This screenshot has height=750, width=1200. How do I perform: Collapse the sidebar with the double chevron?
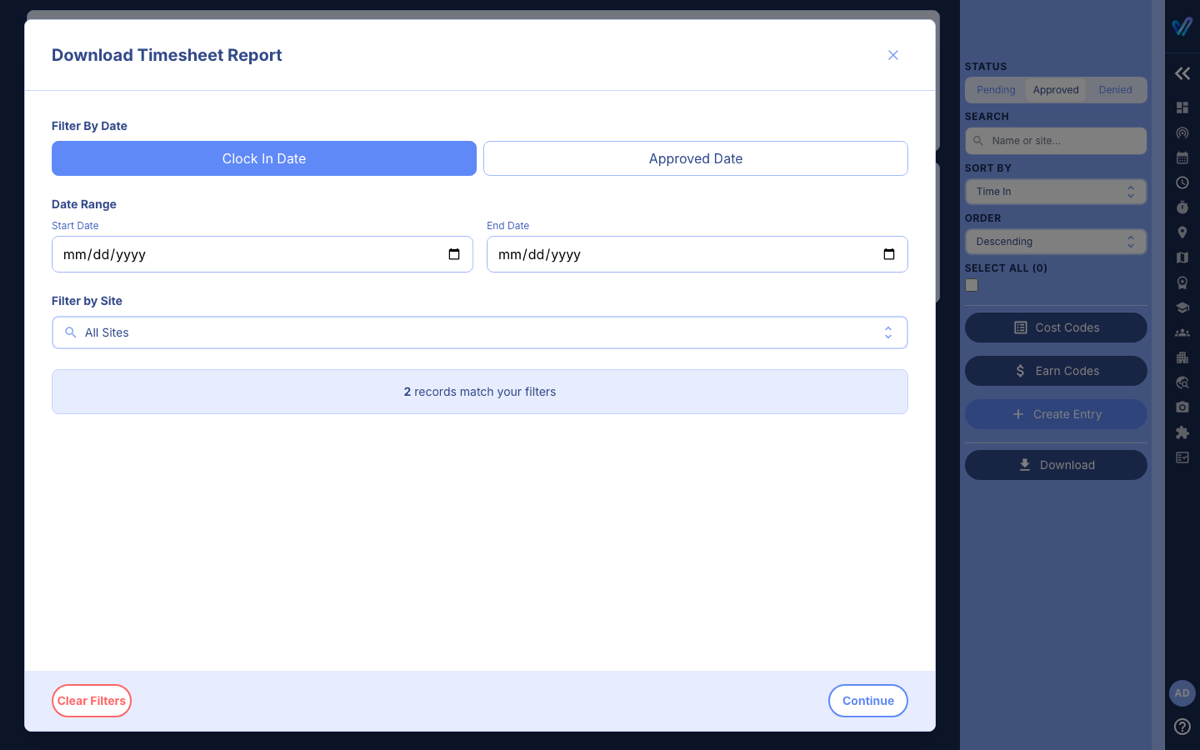pyautogui.click(x=1182, y=73)
